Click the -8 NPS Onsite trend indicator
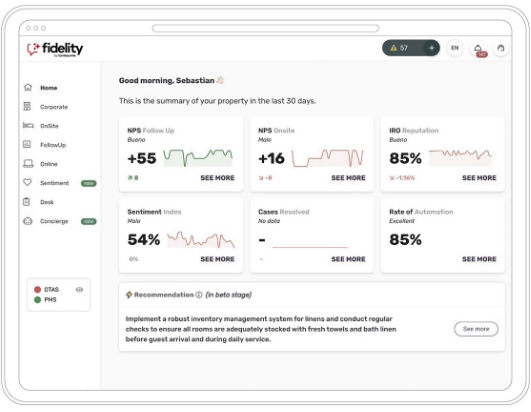The width and height of the screenshot is (531, 412). click(265, 178)
